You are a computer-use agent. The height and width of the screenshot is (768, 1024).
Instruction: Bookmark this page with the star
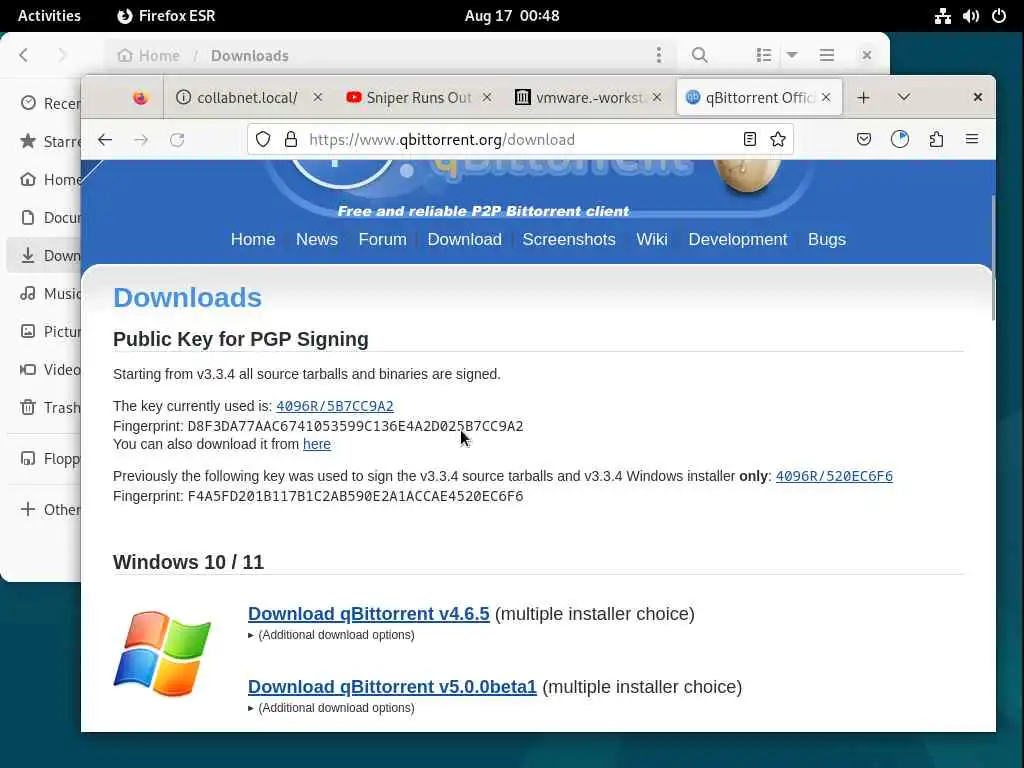pyautogui.click(x=778, y=139)
